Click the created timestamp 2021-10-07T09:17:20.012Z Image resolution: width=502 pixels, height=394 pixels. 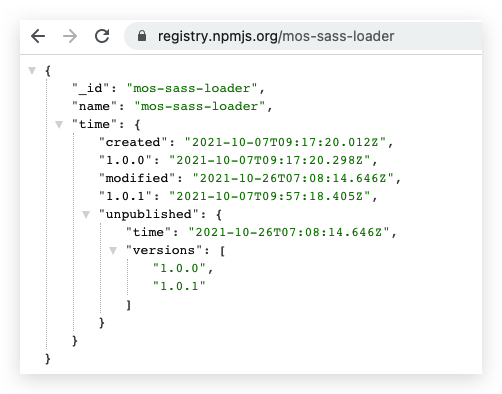285,142
